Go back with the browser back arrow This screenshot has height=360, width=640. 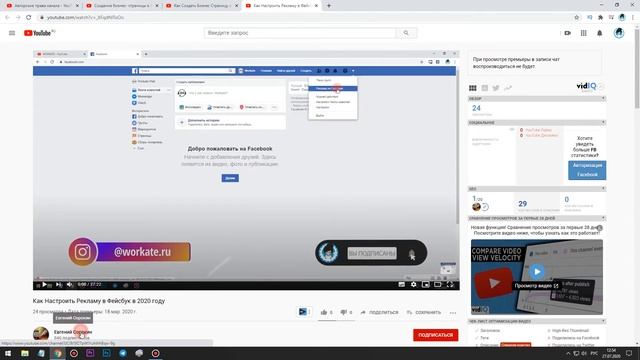7,18
